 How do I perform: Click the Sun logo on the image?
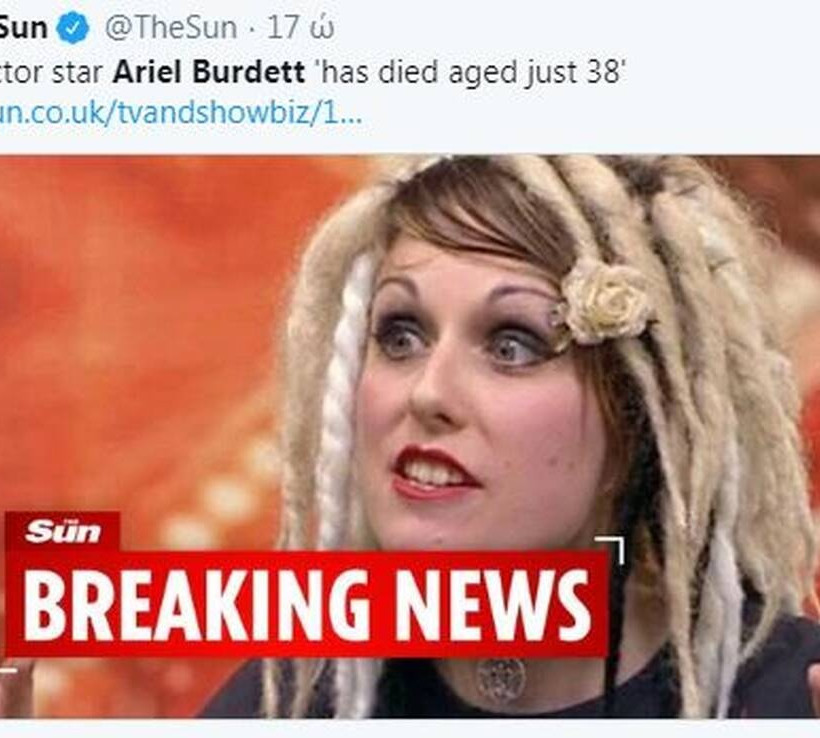(x=63, y=531)
